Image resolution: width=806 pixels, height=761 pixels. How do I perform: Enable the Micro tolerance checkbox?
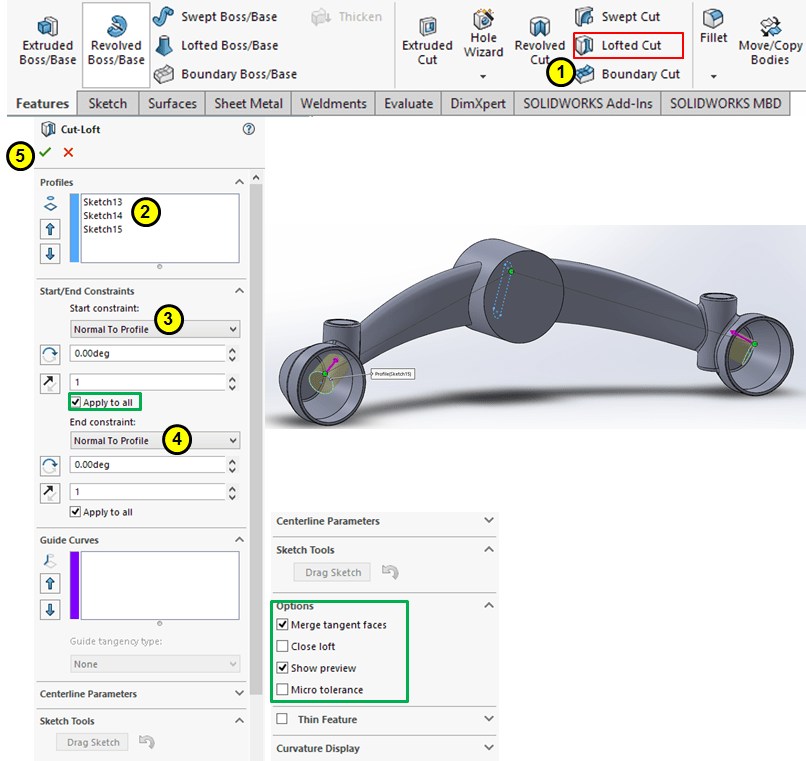click(x=282, y=690)
